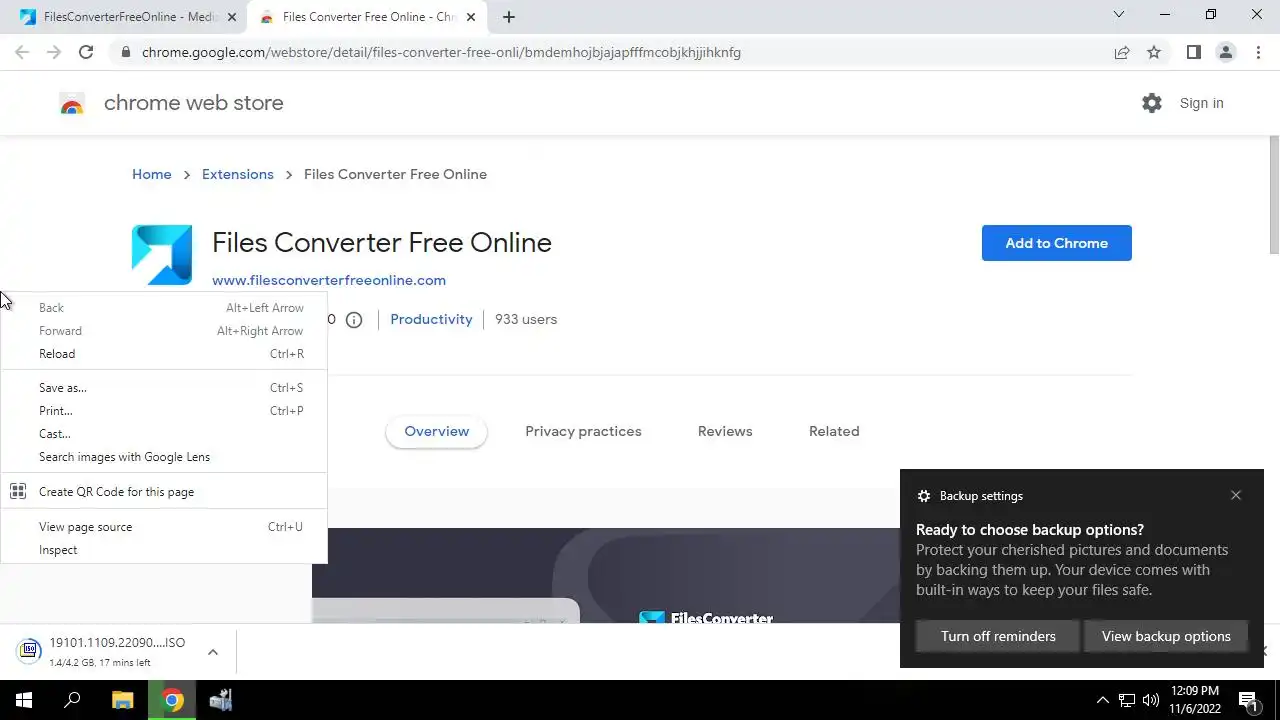
Task: Click the rating info icon
Action: (354, 320)
